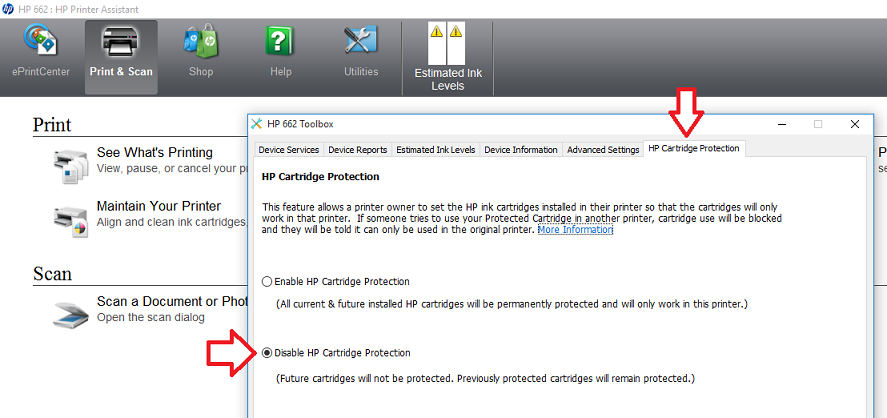Click 'HP 662 Toolbox' window title text
887x418 pixels.
point(300,124)
